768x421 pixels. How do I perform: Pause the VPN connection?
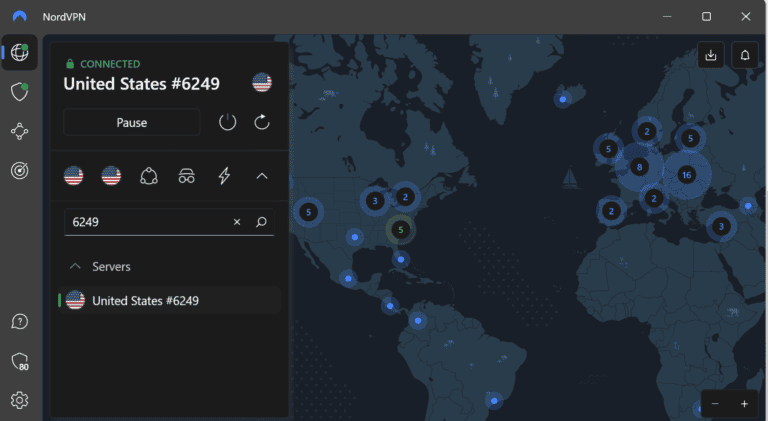[131, 122]
